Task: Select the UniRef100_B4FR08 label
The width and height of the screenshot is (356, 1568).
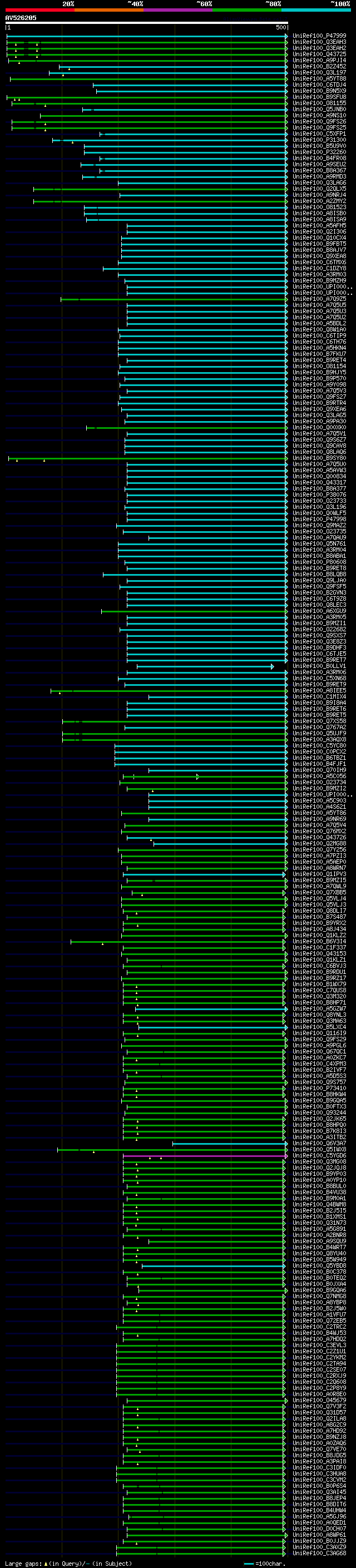Action: pyautogui.click(x=319, y=159)
